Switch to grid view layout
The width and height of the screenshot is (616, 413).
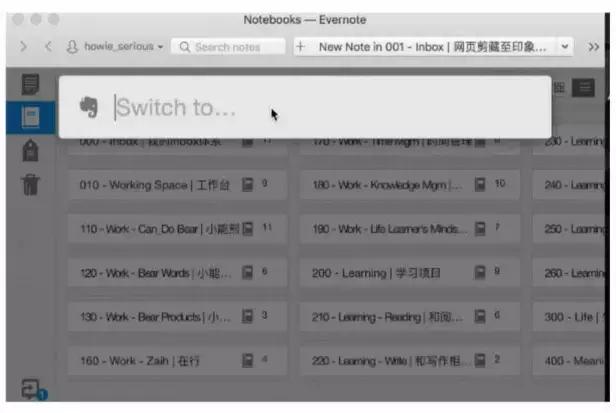click(x=559, y=88)
